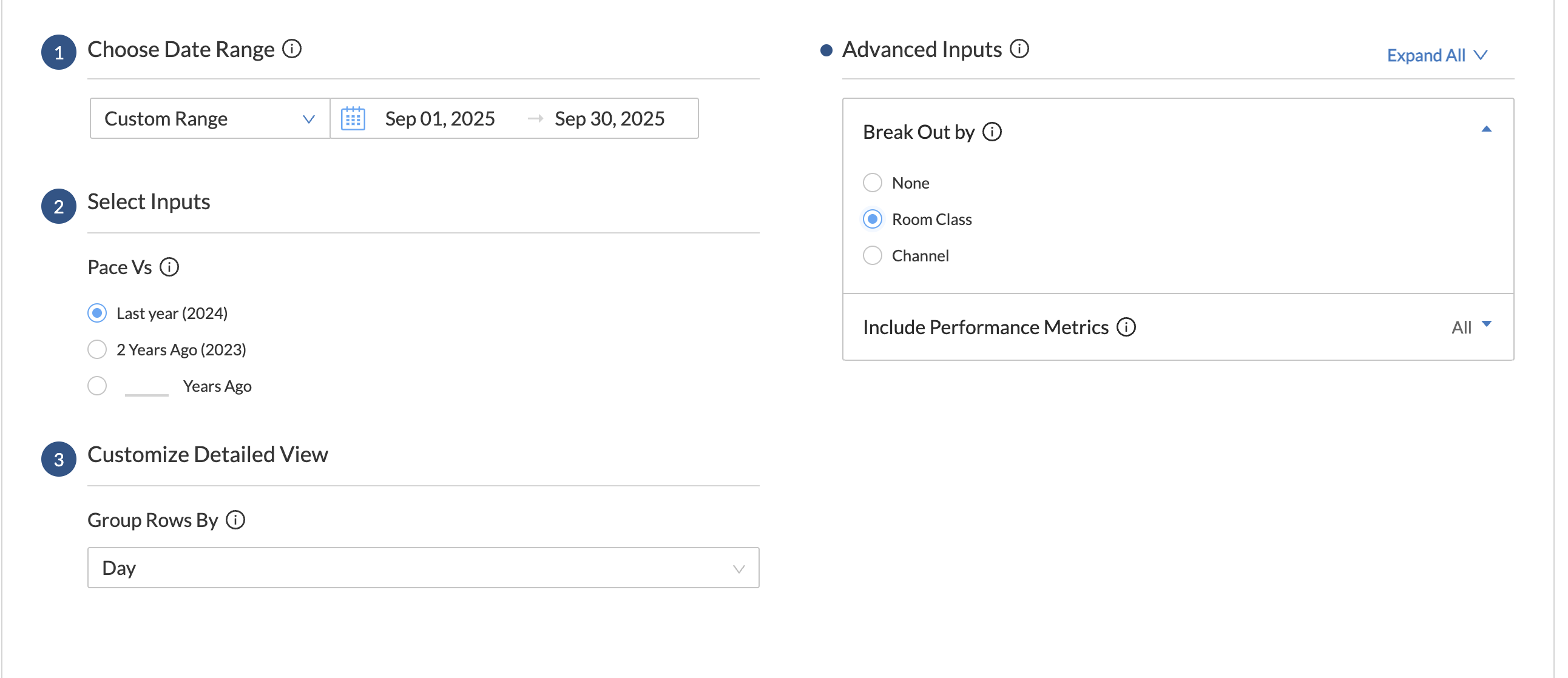
Task: Click info icon for Include Performance Metrics
Action: 1126,327
